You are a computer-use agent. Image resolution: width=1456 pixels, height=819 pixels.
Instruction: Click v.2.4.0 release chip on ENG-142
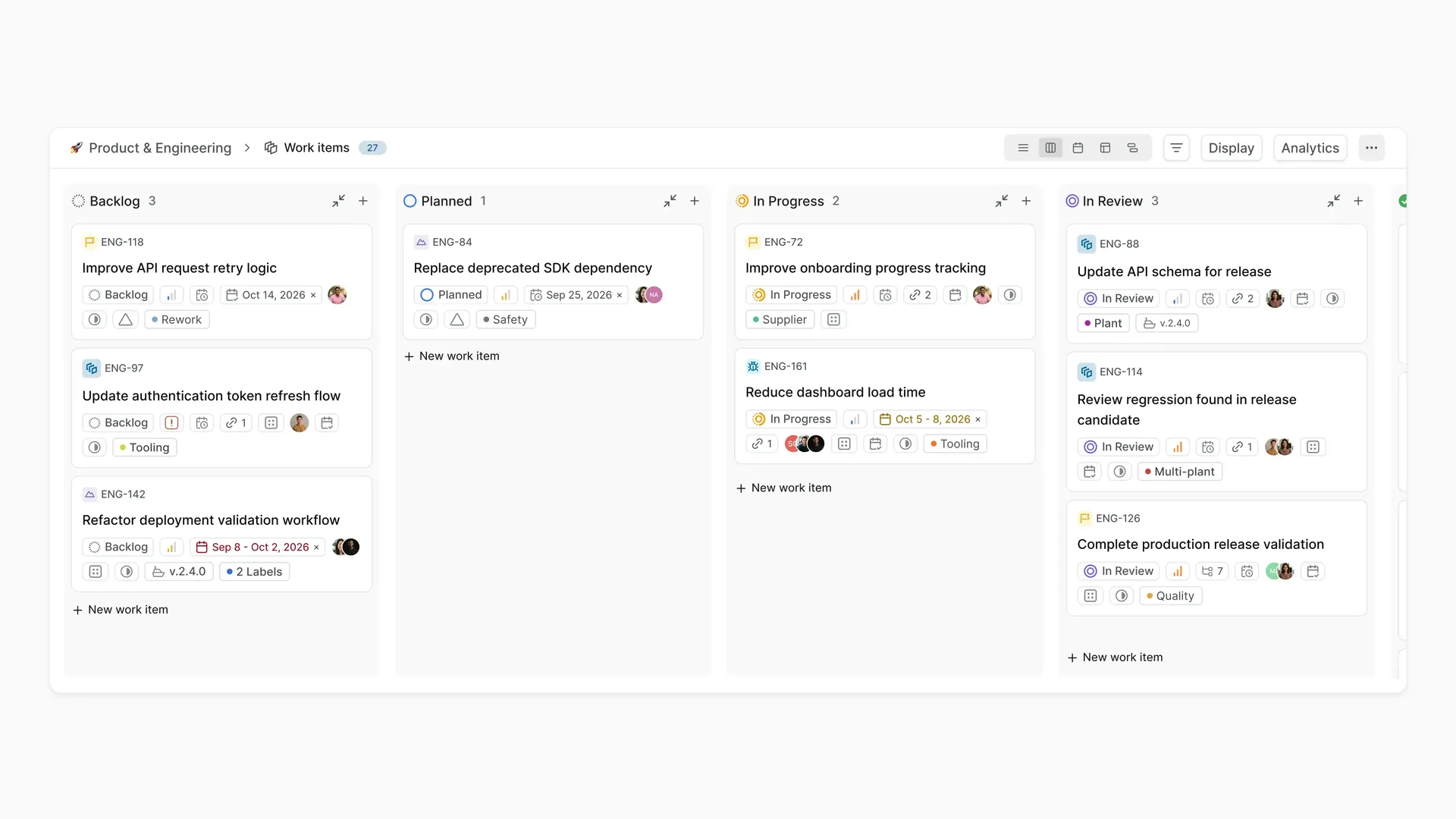(179, 572)
